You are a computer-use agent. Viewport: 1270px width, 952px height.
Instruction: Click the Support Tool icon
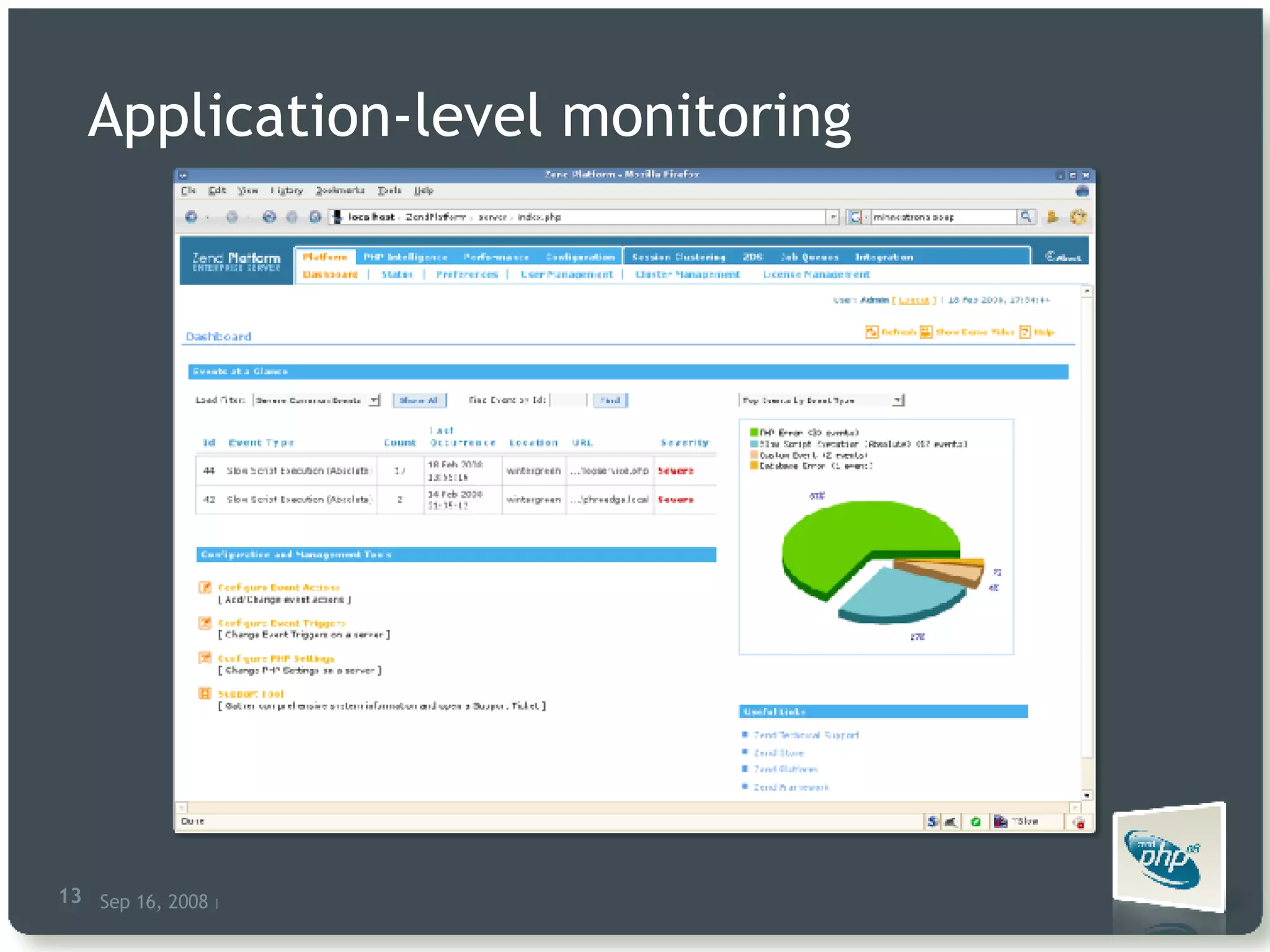point(205,694)
